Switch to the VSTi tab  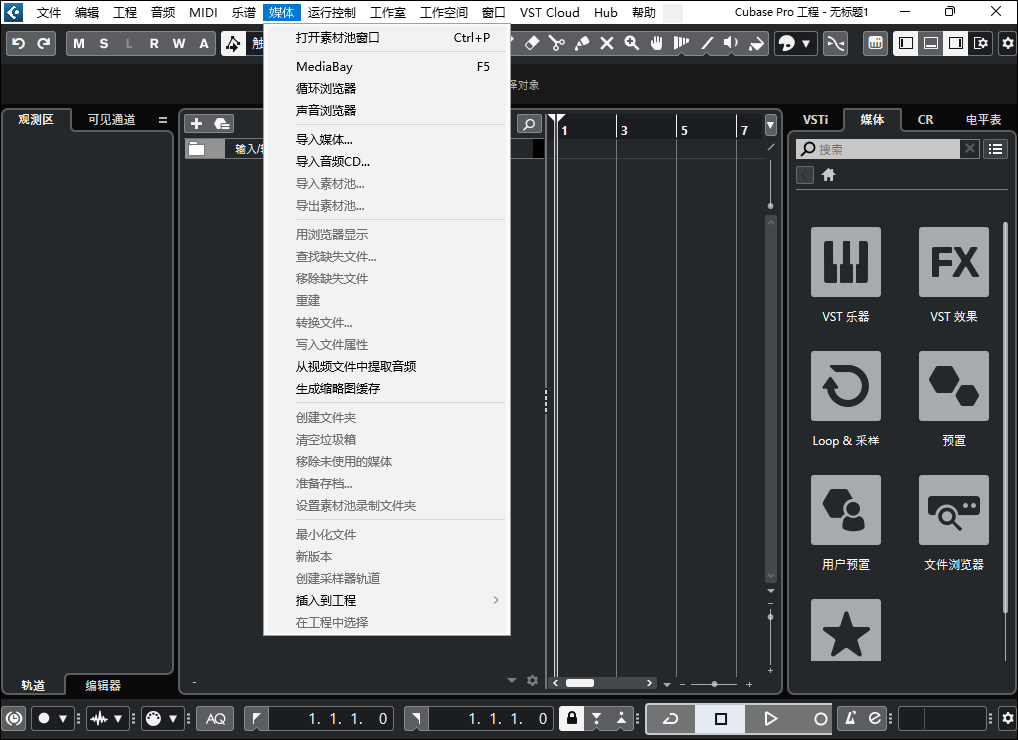click(815, 119)
